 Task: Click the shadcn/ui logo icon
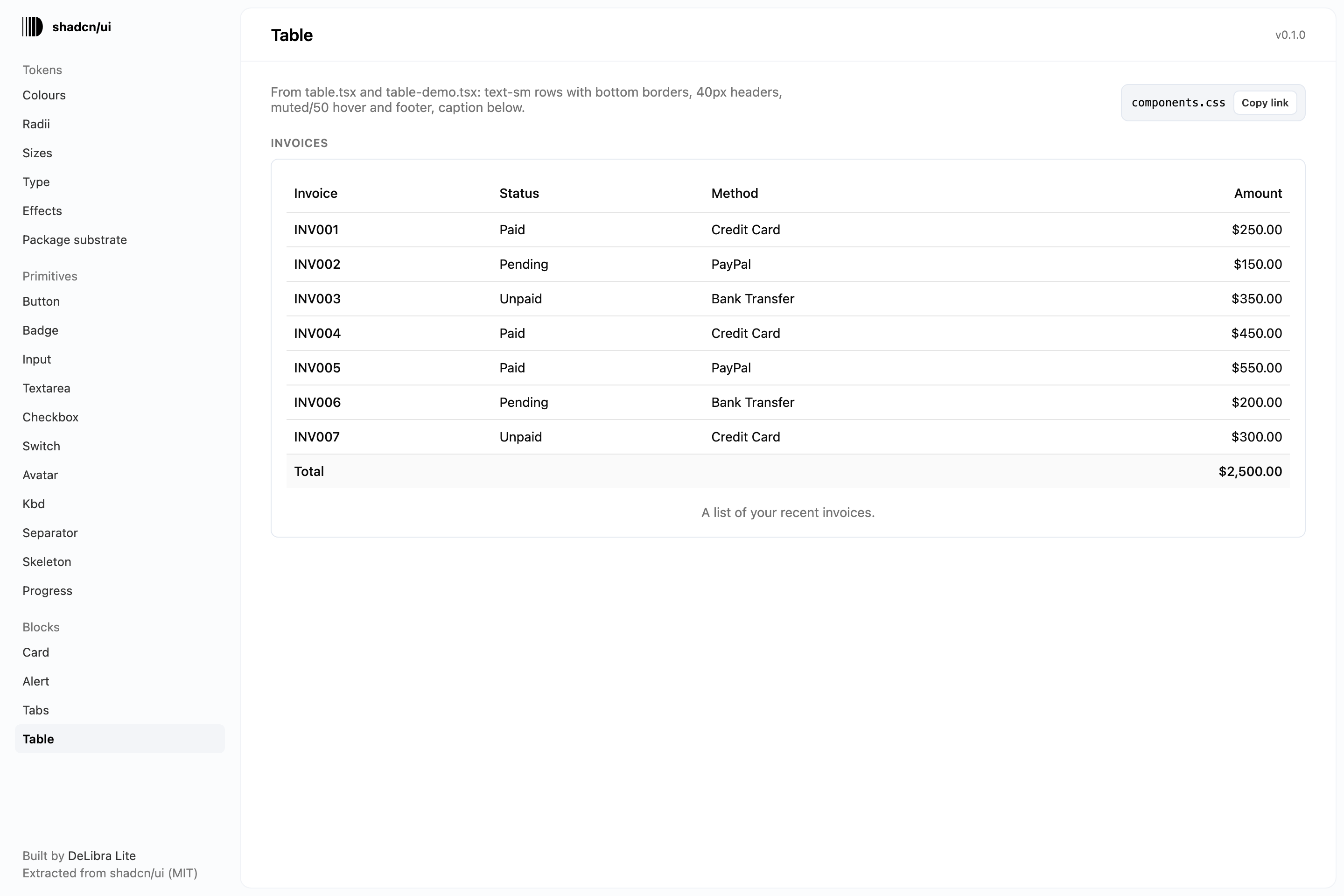coord(33,27)
